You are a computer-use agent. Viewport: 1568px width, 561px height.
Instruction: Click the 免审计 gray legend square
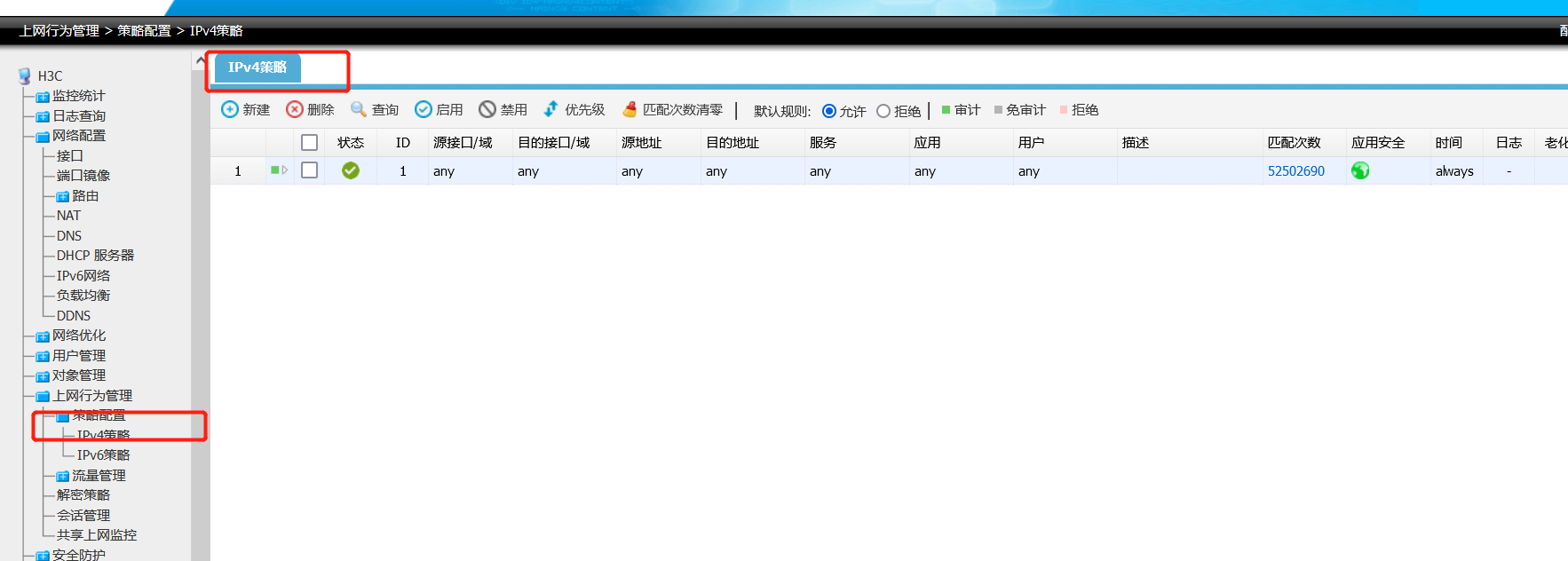[998, 110]
